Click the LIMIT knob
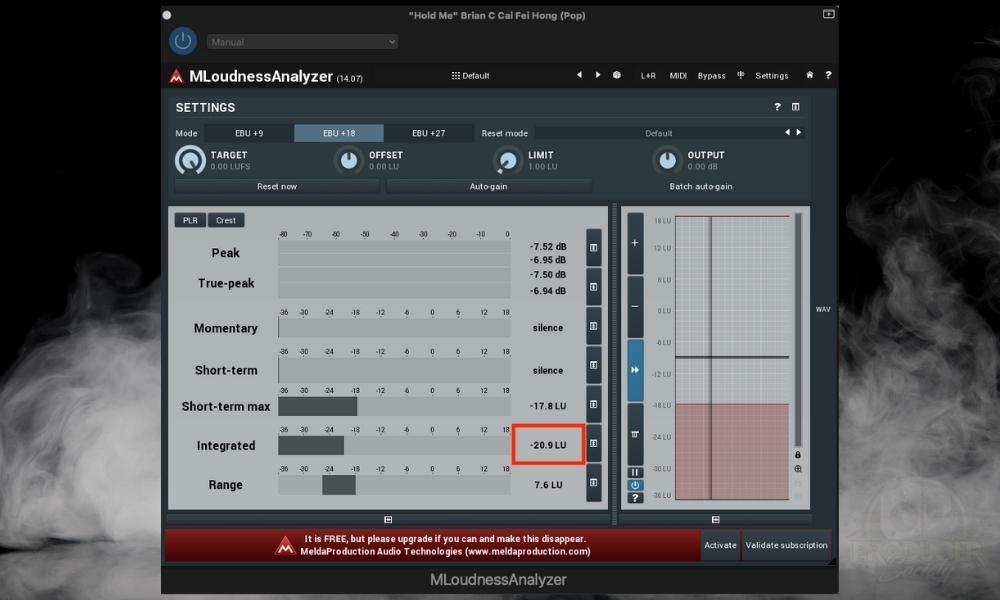The height and width of the screenshot is (600, 1000). [508, 161]
